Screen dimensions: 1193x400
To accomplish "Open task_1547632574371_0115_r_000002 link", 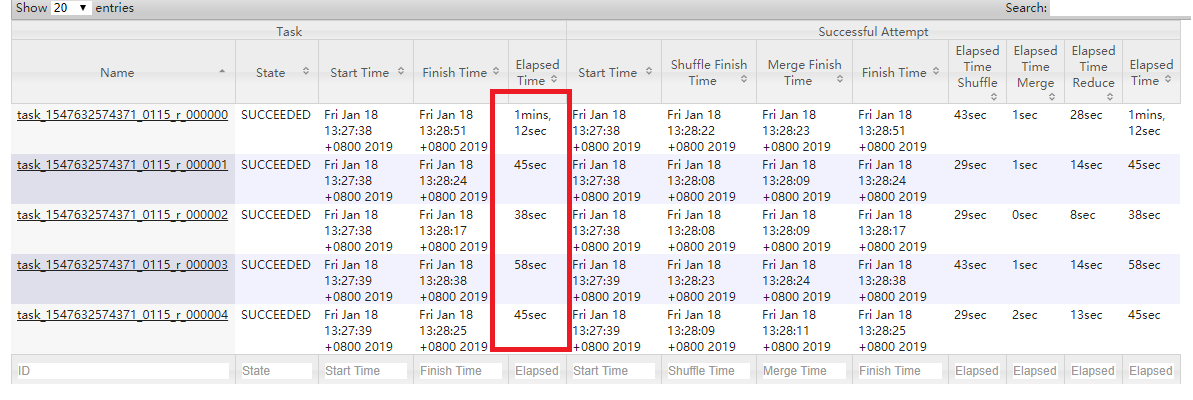I will click(x=122, y=215).
